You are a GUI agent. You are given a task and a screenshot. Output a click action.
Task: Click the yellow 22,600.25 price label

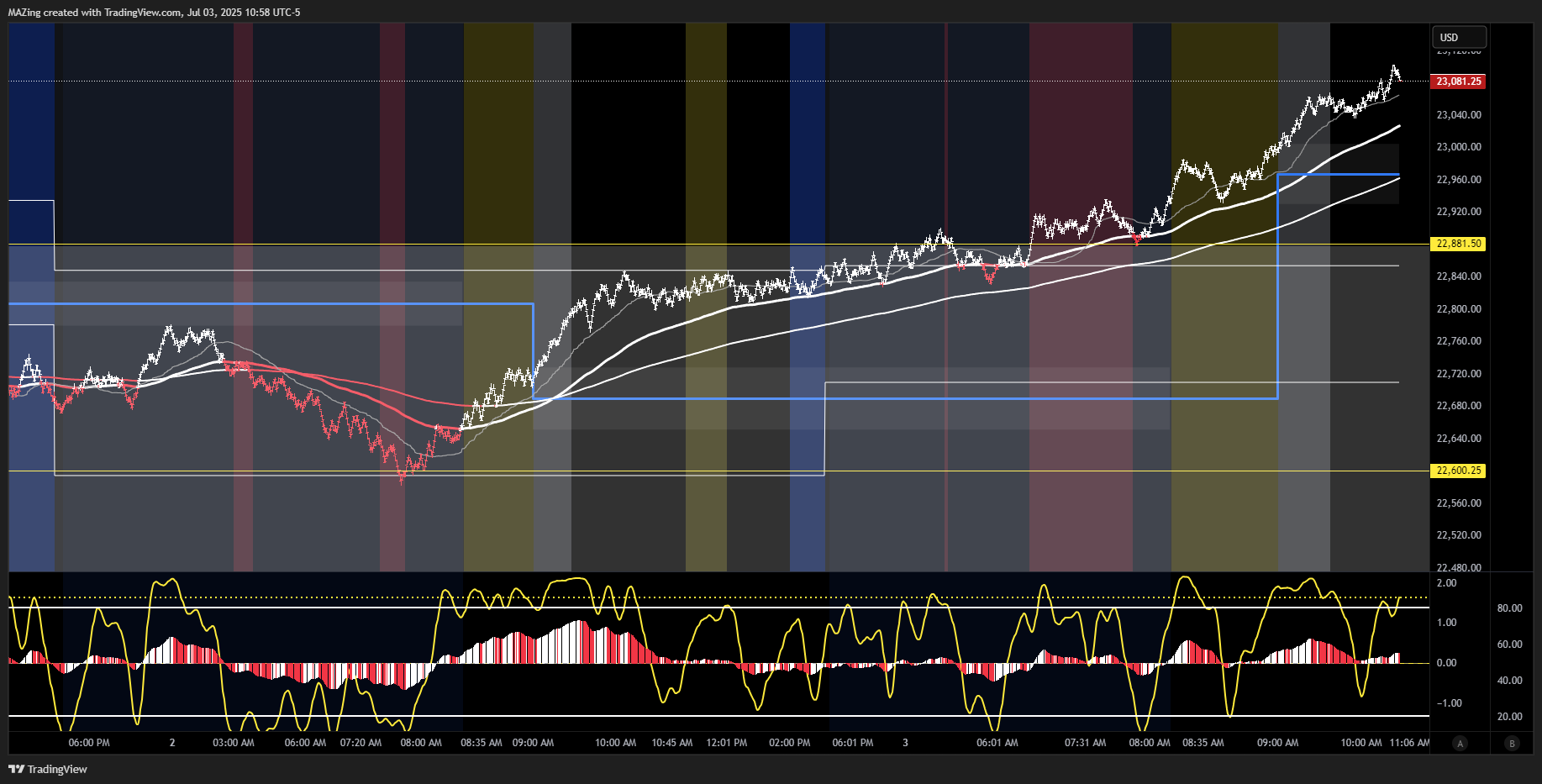point(1459,471)
